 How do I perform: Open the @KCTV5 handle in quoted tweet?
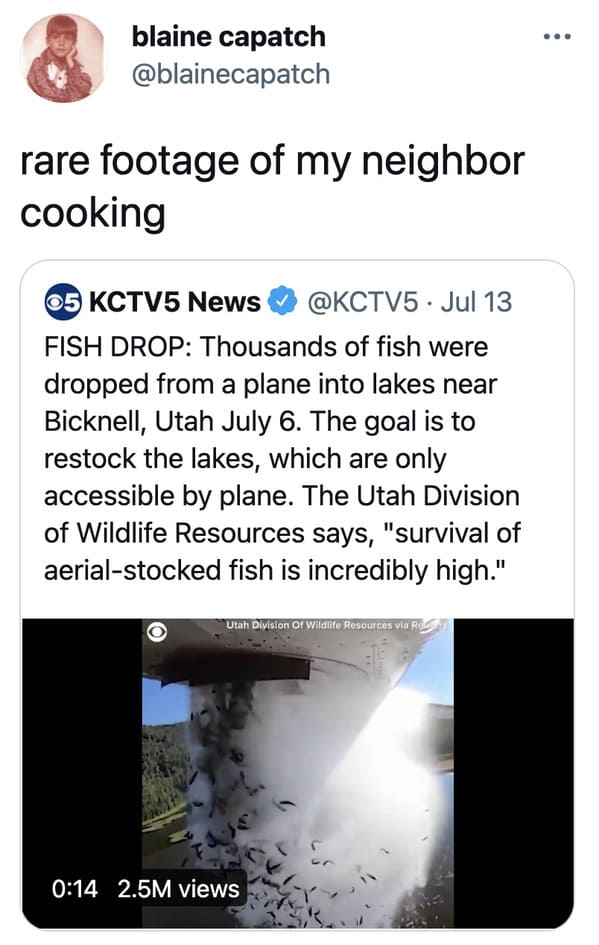(363, 301)
